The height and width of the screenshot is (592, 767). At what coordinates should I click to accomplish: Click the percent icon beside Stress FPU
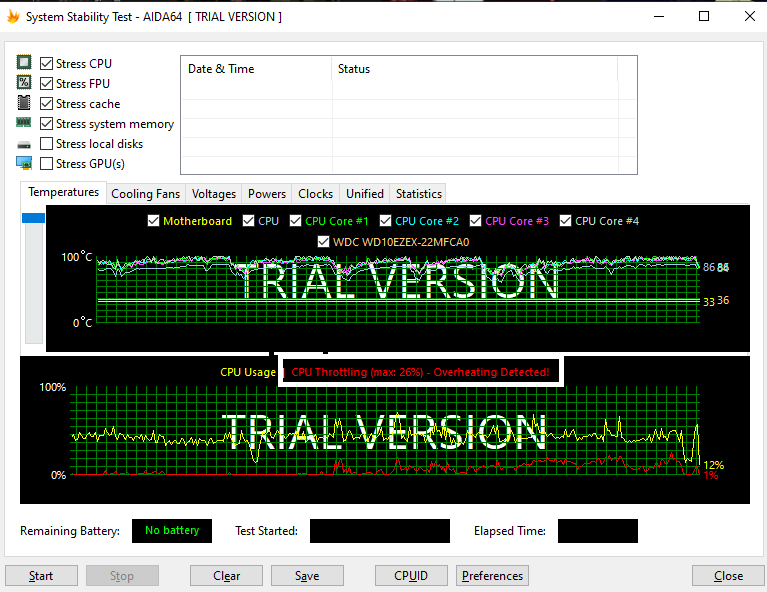pyautogui.click(x=24, y=82)
